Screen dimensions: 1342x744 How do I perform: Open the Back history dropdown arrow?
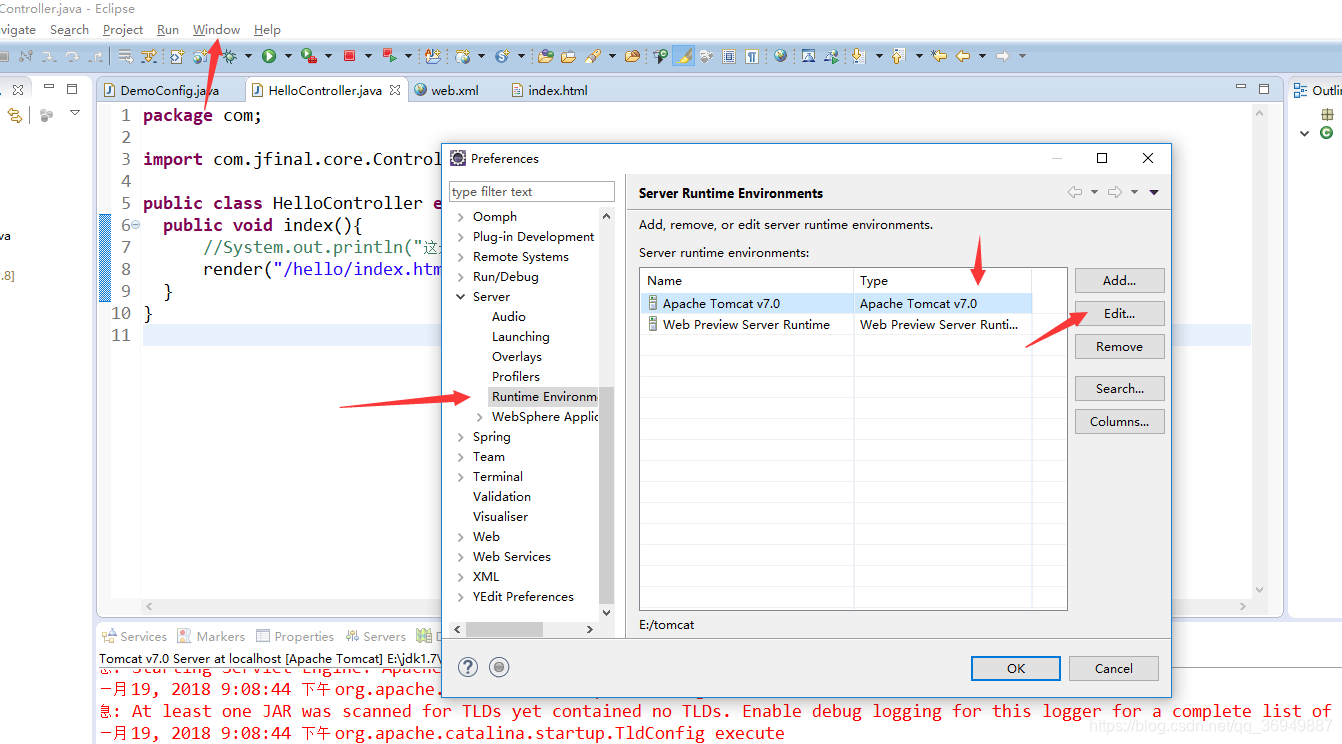tap(982, 56)
